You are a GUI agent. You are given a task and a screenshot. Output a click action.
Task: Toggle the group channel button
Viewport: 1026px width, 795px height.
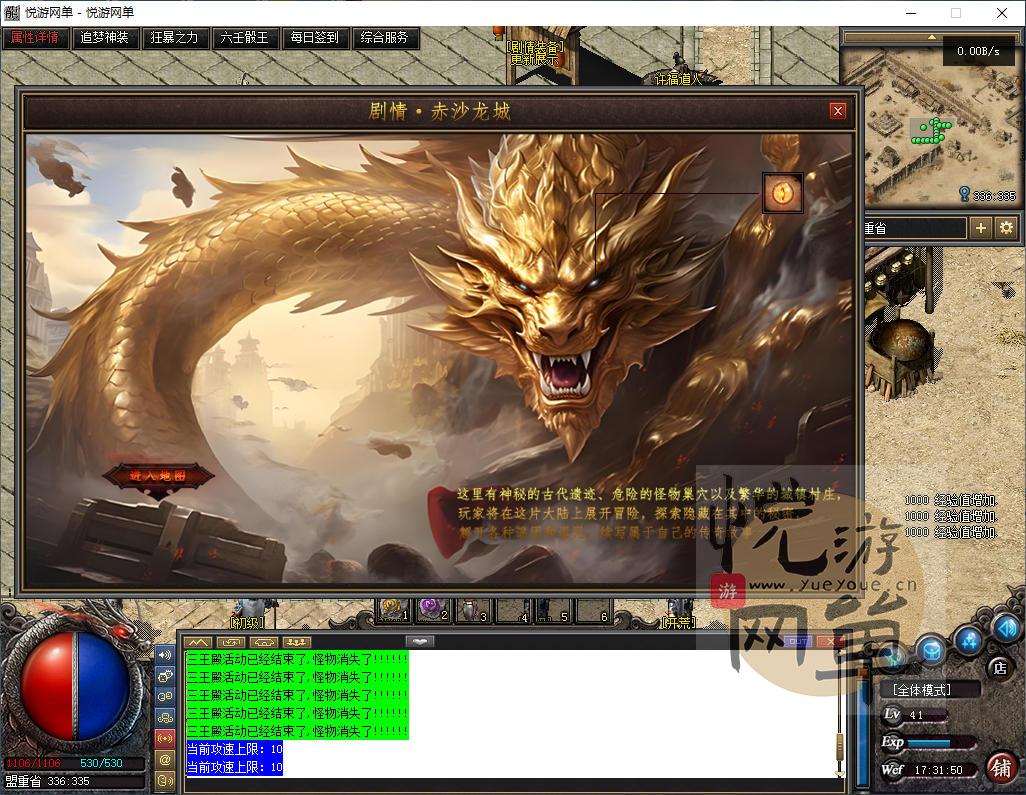[165, 718]
